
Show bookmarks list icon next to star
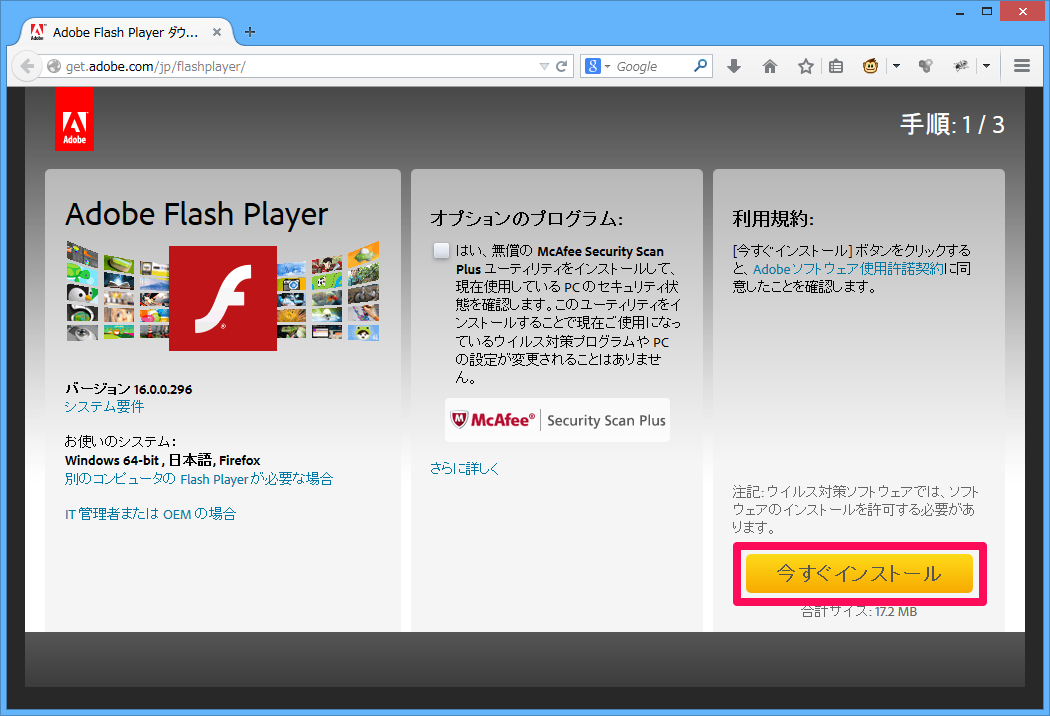point(836,66)
